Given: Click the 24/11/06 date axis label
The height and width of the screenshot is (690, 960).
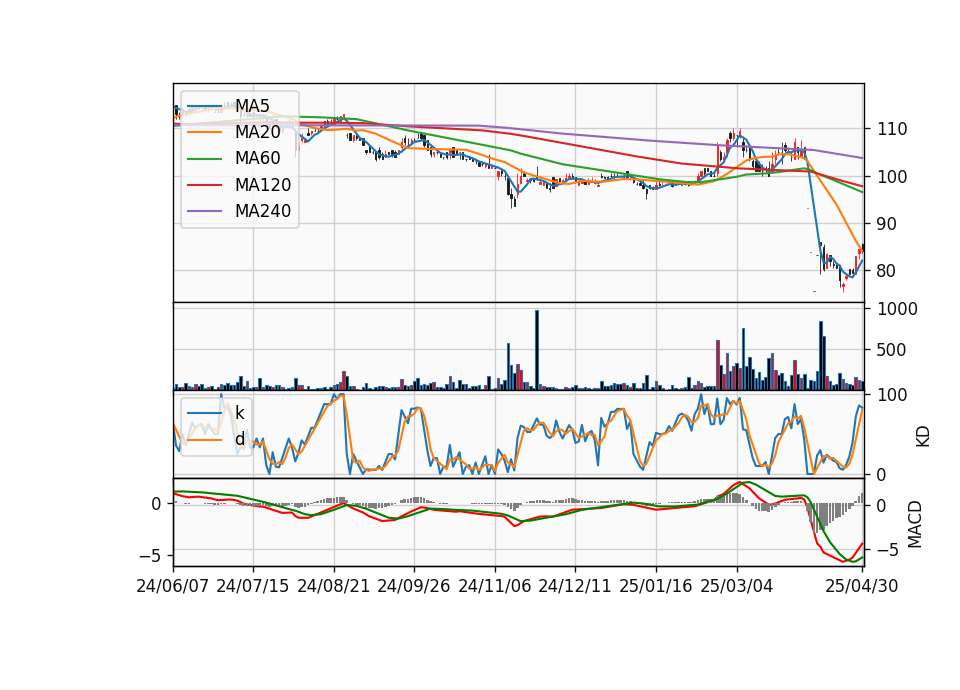Looking at the screenshot, I should (495, 587).
